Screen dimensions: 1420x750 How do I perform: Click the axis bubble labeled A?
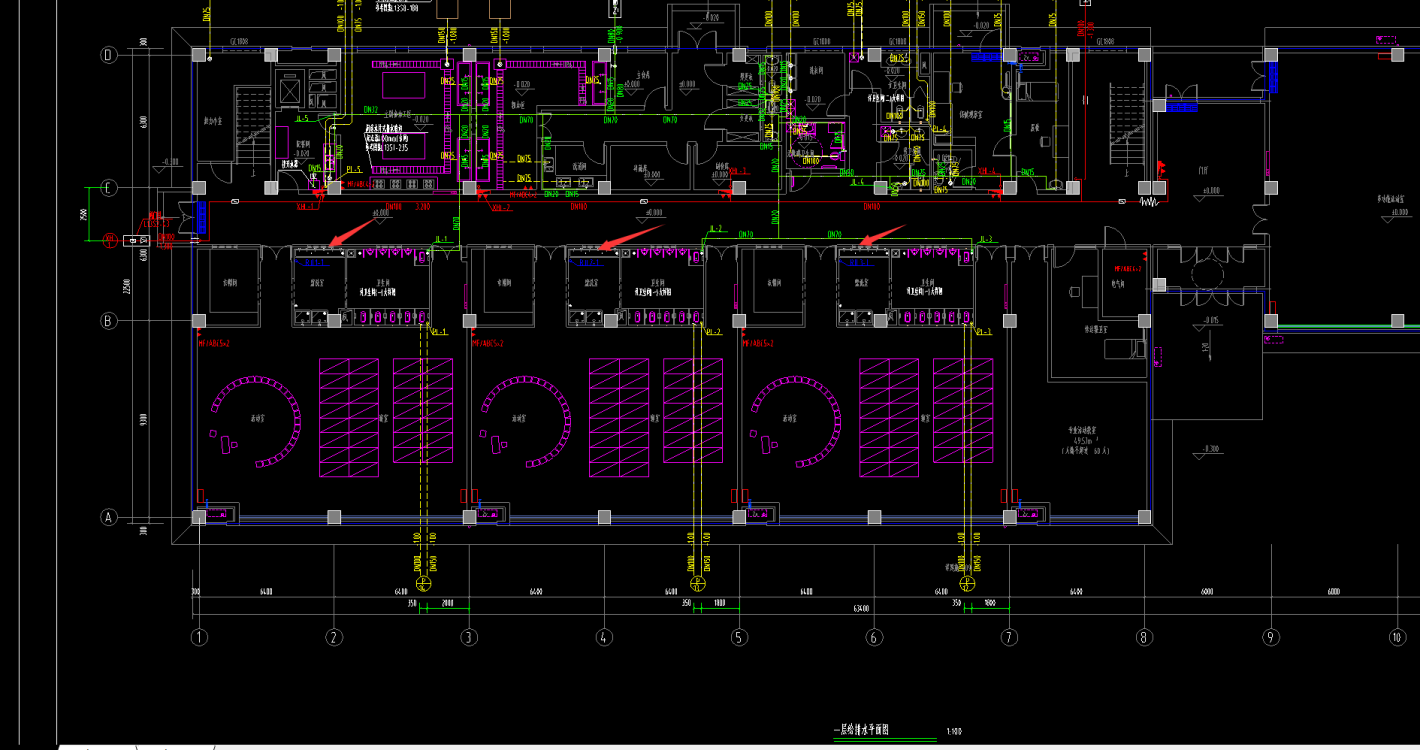[110, 517]
